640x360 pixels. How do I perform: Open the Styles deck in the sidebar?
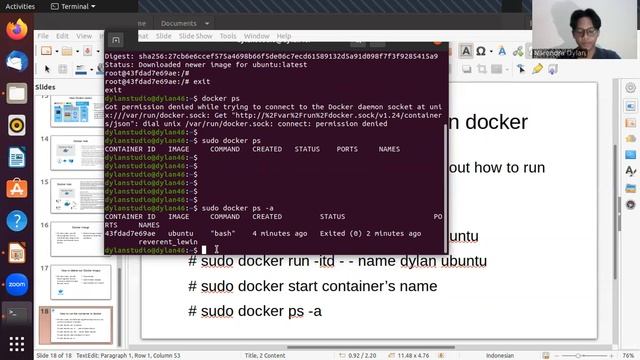pos(630,171)
